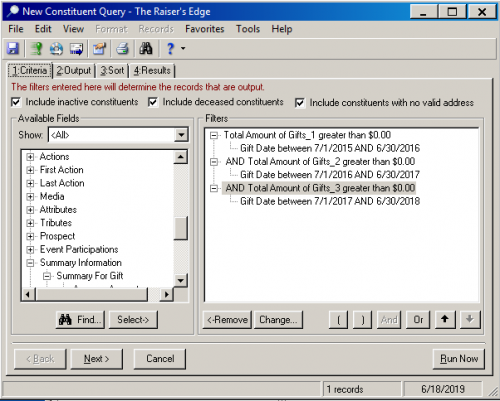
Task: Click the Next > button
Action: (x=97, y=359)
